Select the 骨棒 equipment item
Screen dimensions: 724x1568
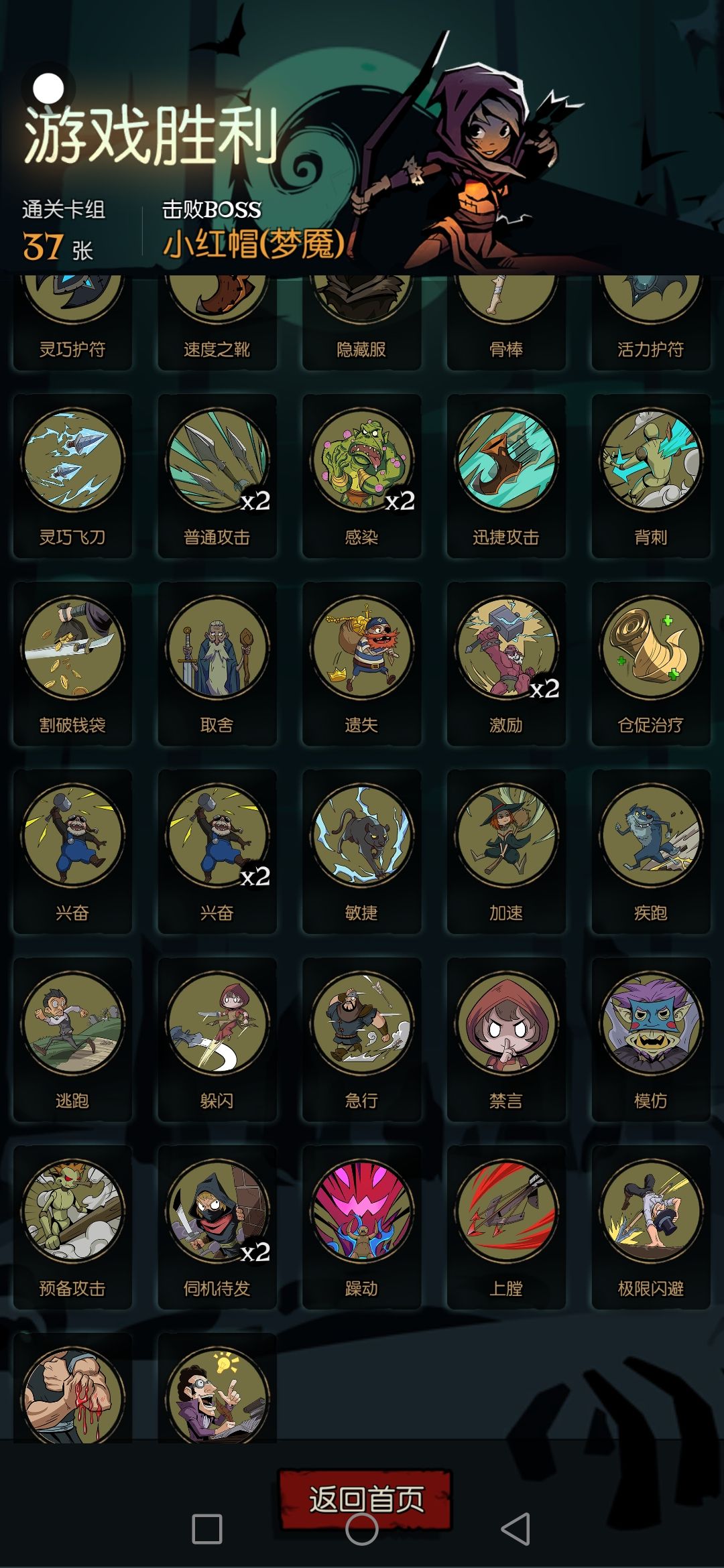506,323
